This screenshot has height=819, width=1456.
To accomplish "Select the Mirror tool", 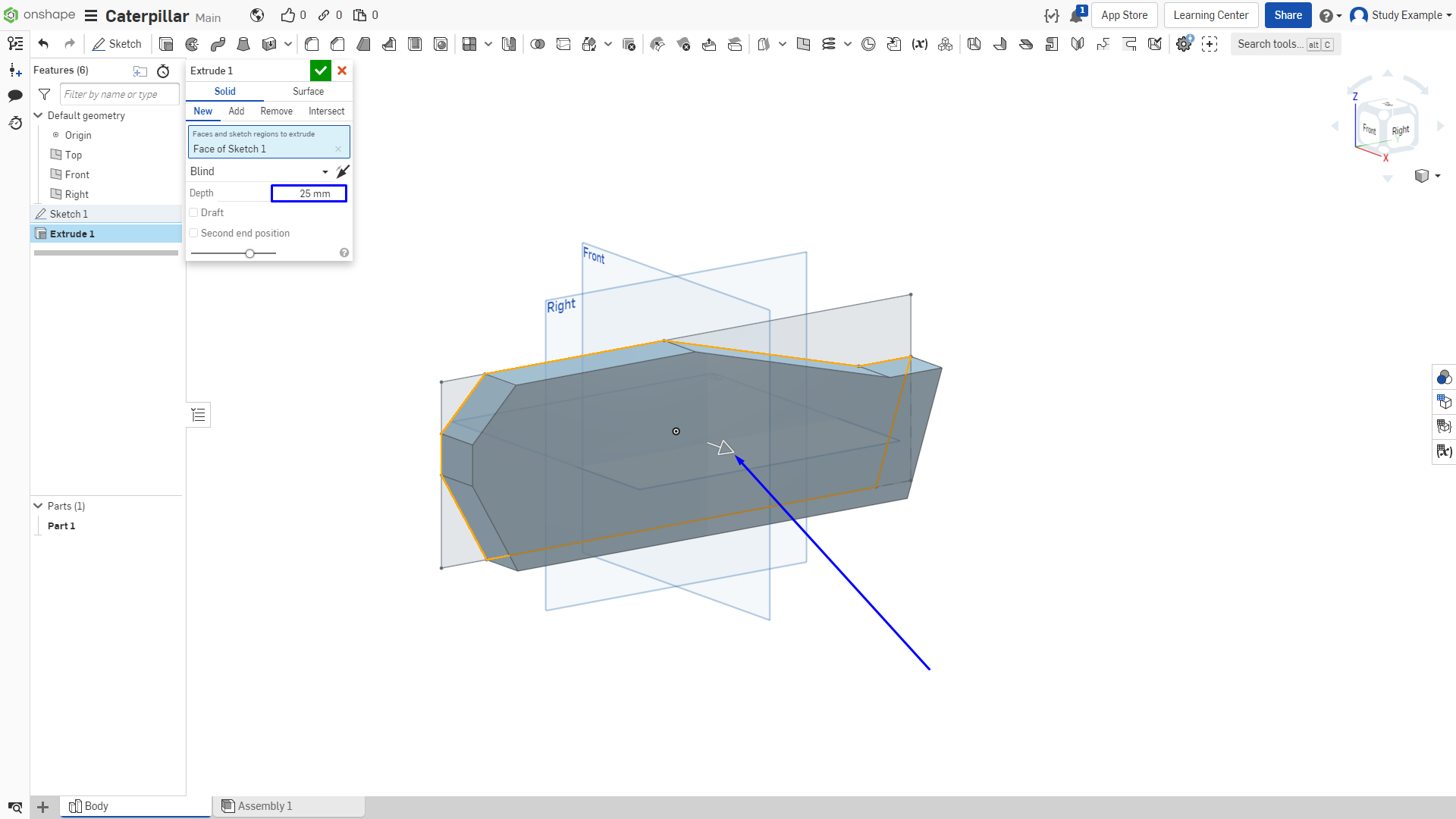I will pyautogui.click(x=509, y=44).
